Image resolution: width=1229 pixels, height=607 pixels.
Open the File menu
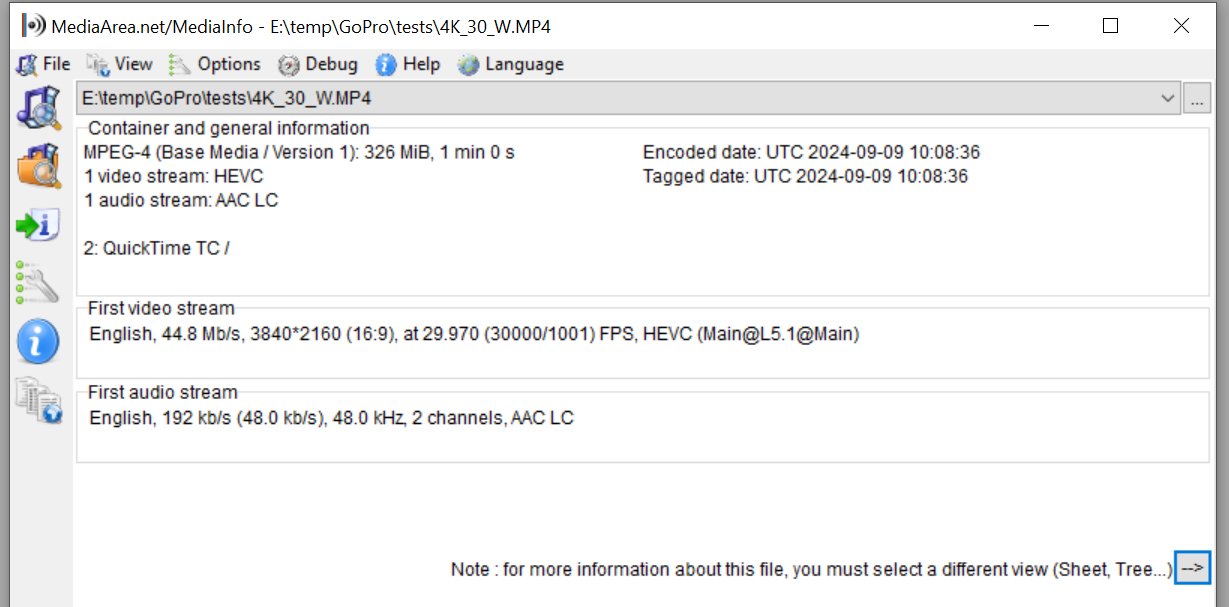44,64
